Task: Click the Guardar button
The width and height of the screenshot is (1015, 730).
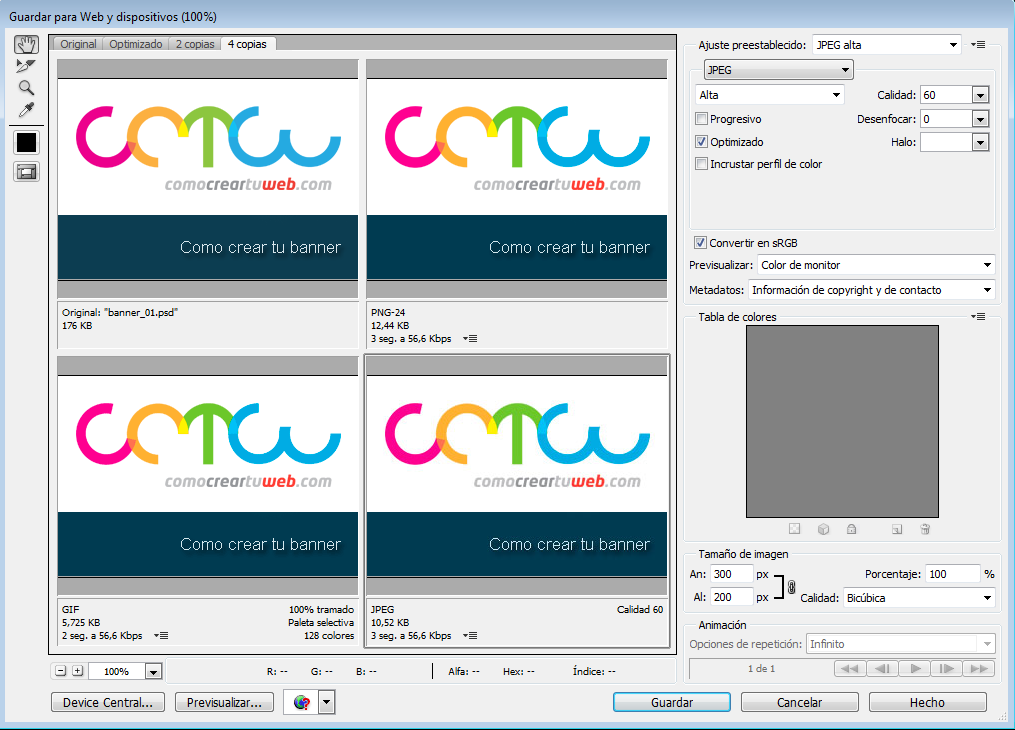Action: (672, 702)
